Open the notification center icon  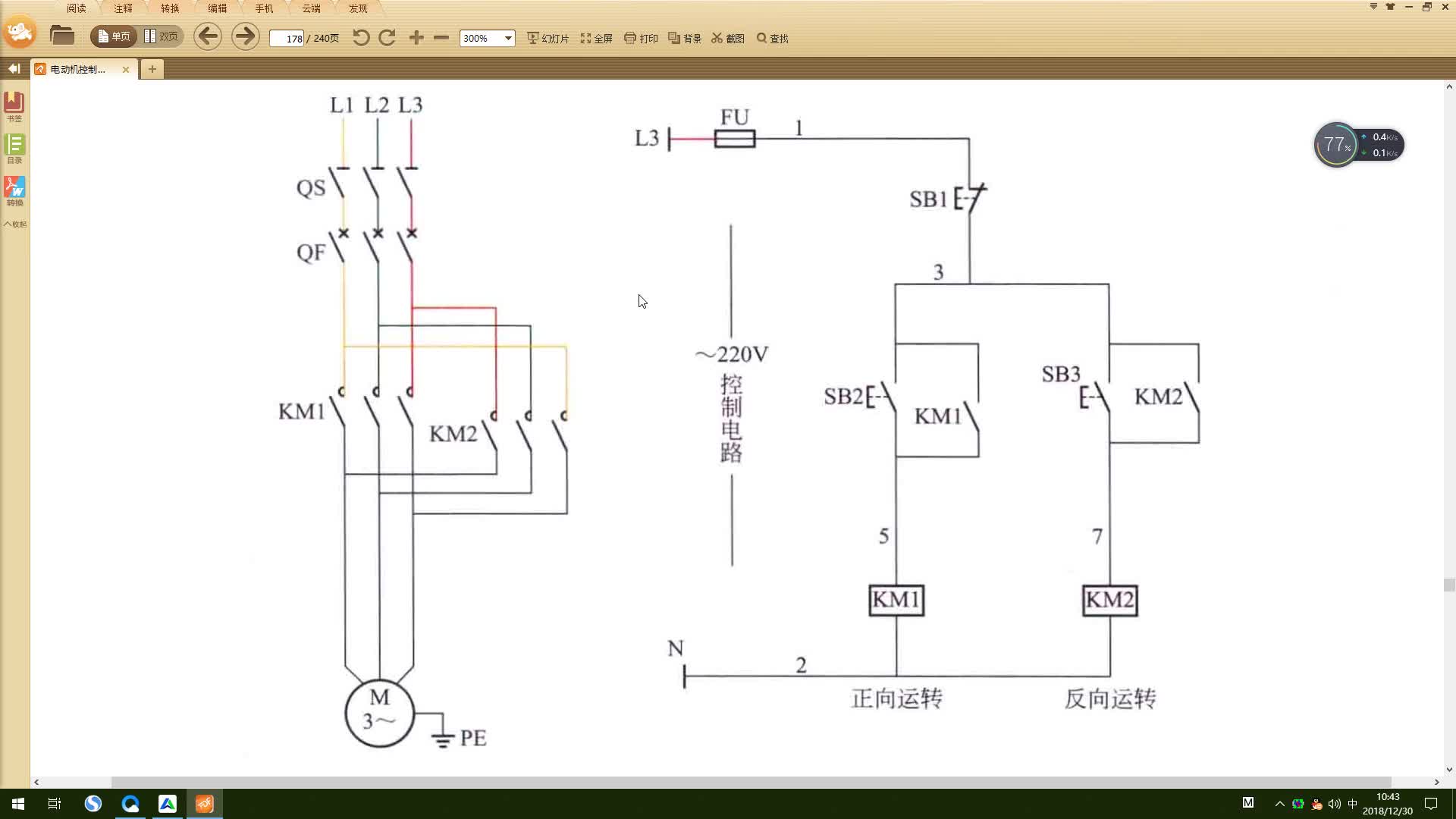pyautogui.click(x=1431, y=804)
